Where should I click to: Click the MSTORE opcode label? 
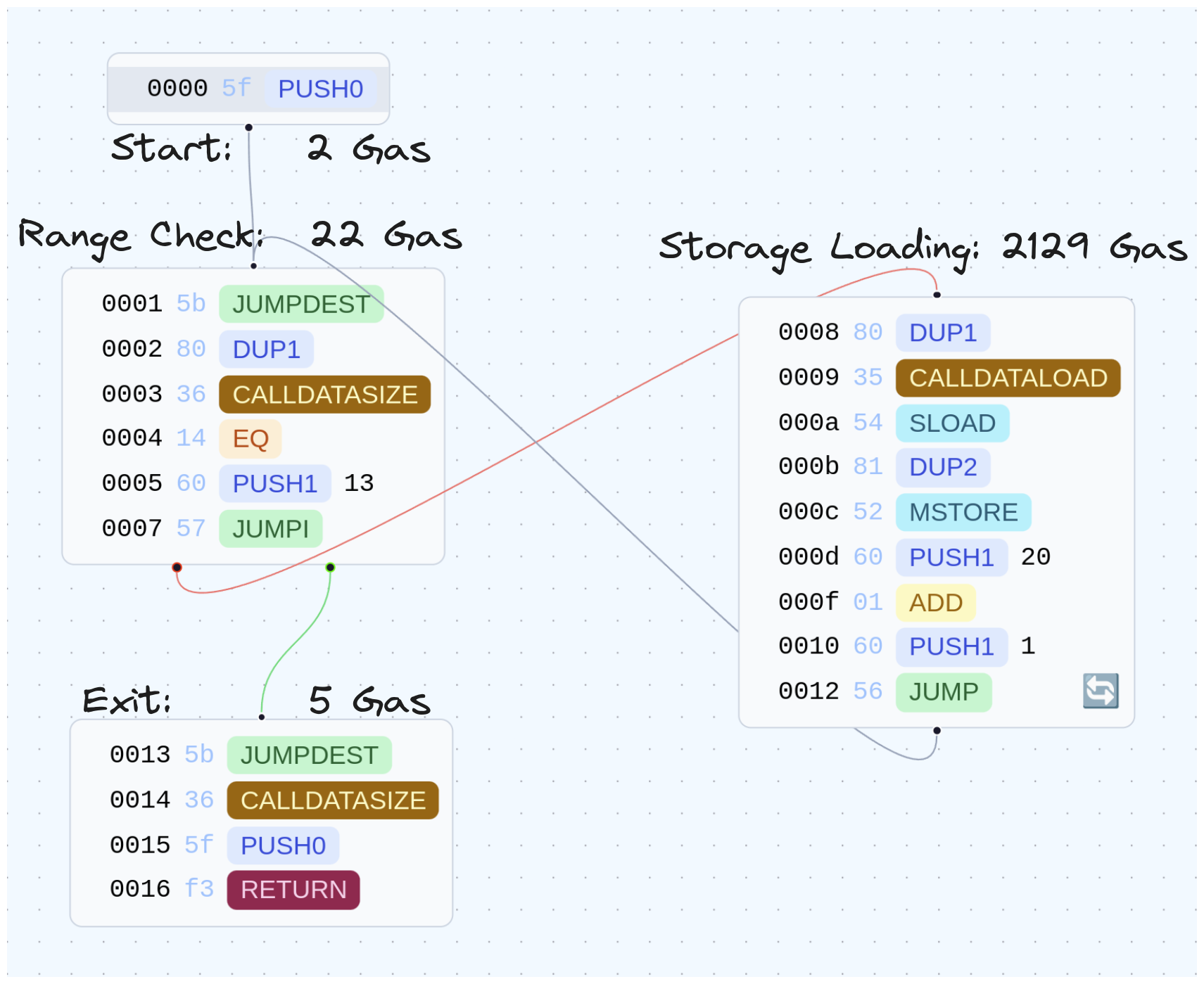click(x=963, y=512)
